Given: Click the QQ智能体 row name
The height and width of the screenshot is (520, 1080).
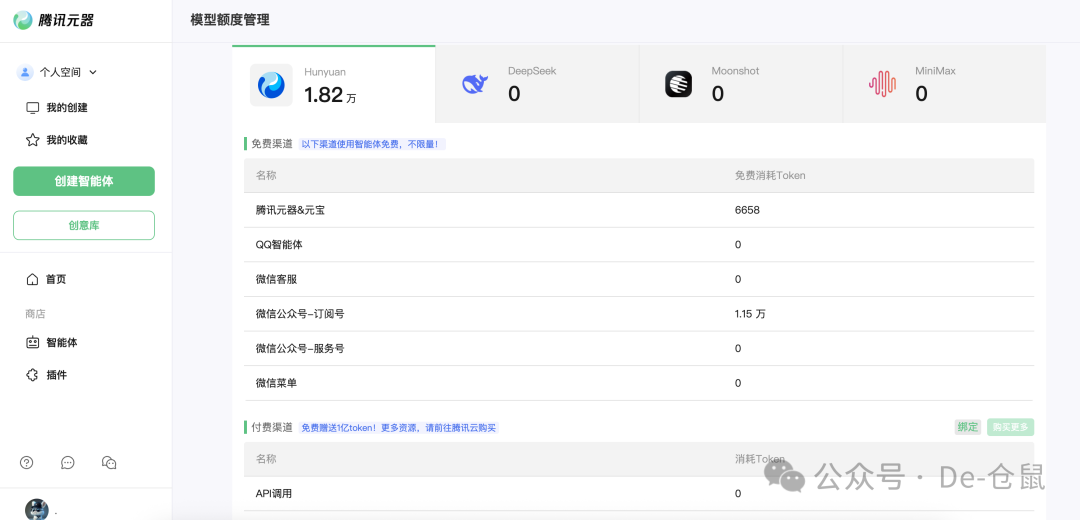Looking at the screenshot, I should point(281,245).
